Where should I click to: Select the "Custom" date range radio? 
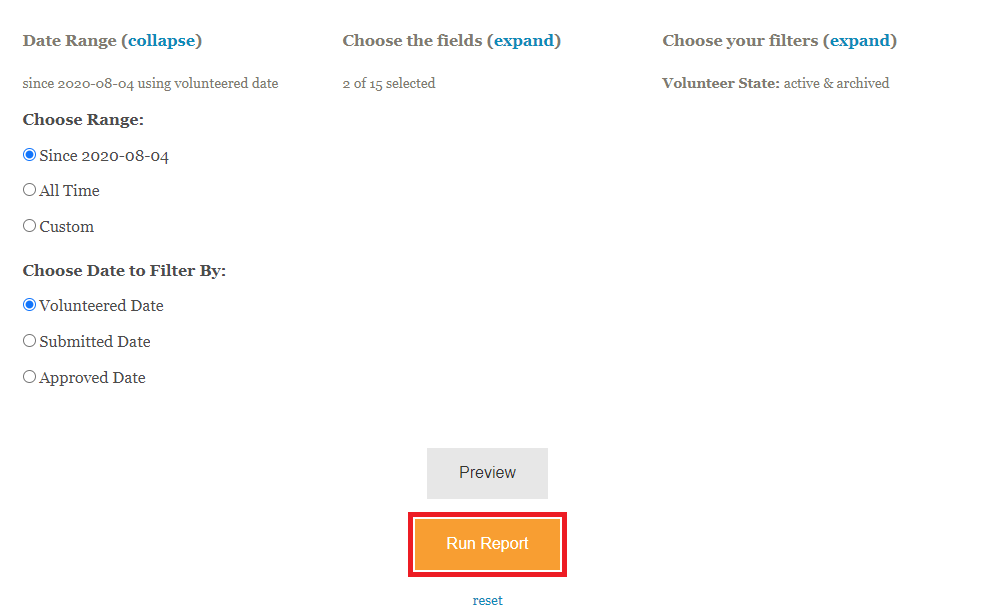30,226
